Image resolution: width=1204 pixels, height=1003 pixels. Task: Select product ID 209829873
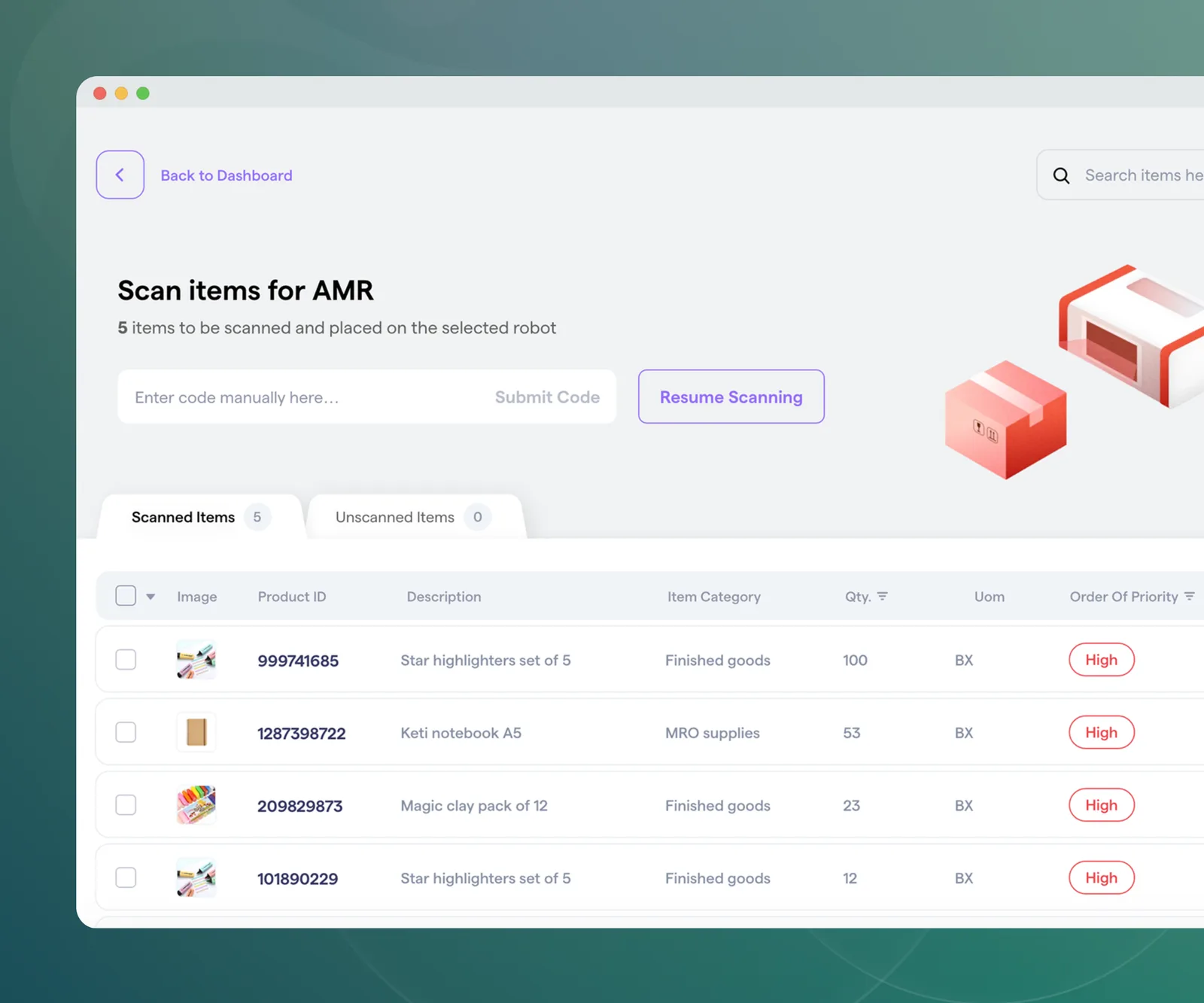(299, 806)
